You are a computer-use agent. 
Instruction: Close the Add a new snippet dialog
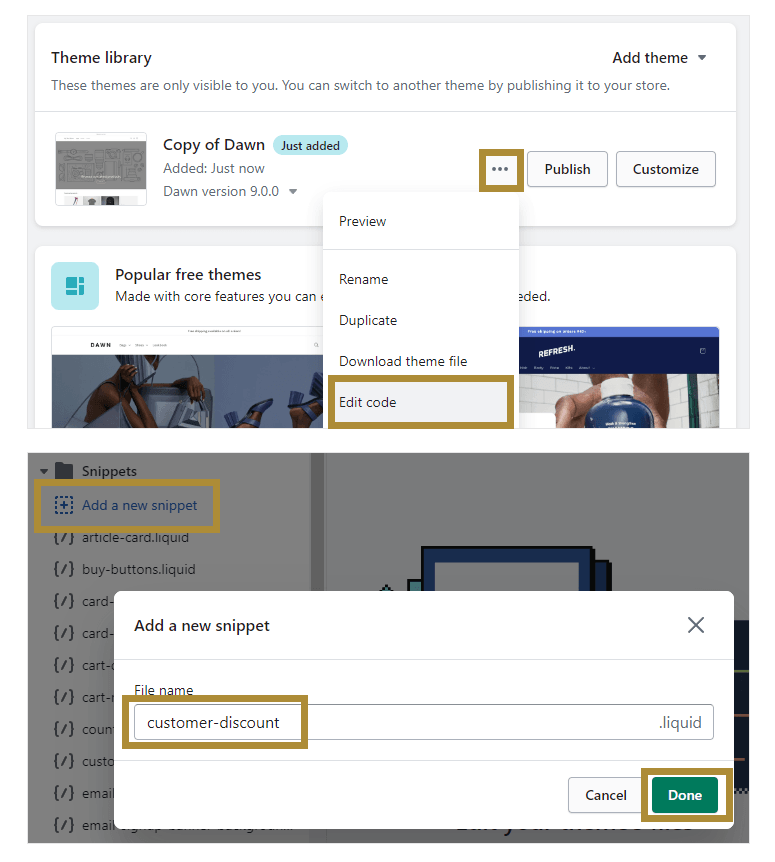click(x=696, y=625)
